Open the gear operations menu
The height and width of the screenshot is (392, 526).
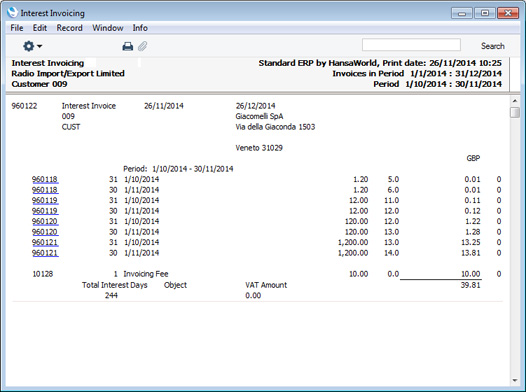click(32, 46)
